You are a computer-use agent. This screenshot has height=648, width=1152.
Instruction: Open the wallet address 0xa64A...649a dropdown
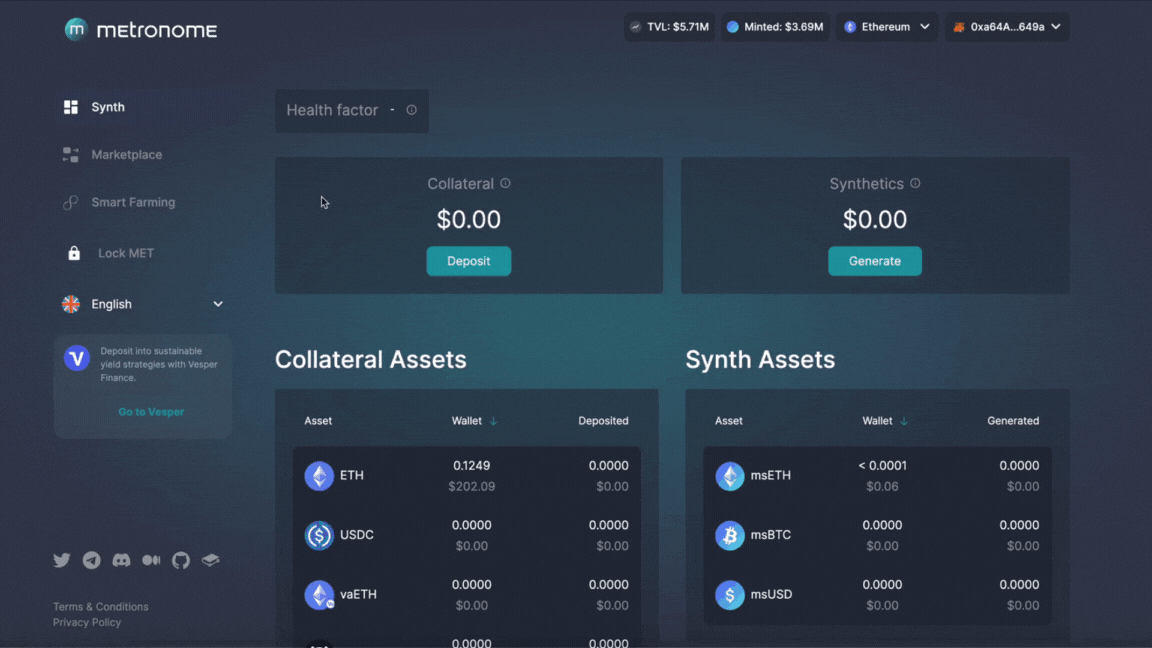click(1007, 27)
